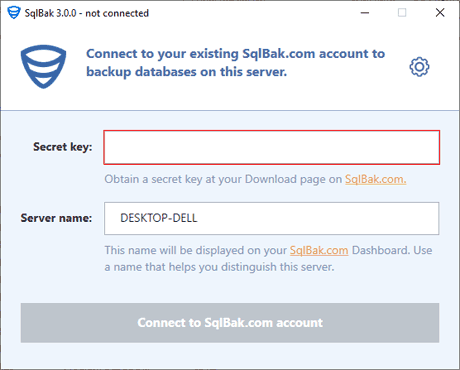This screenshot has height=370, width=460.
Task: Click title text 'SqlBak 3.0.0 - not connected'
Action: tap(87, 13)
